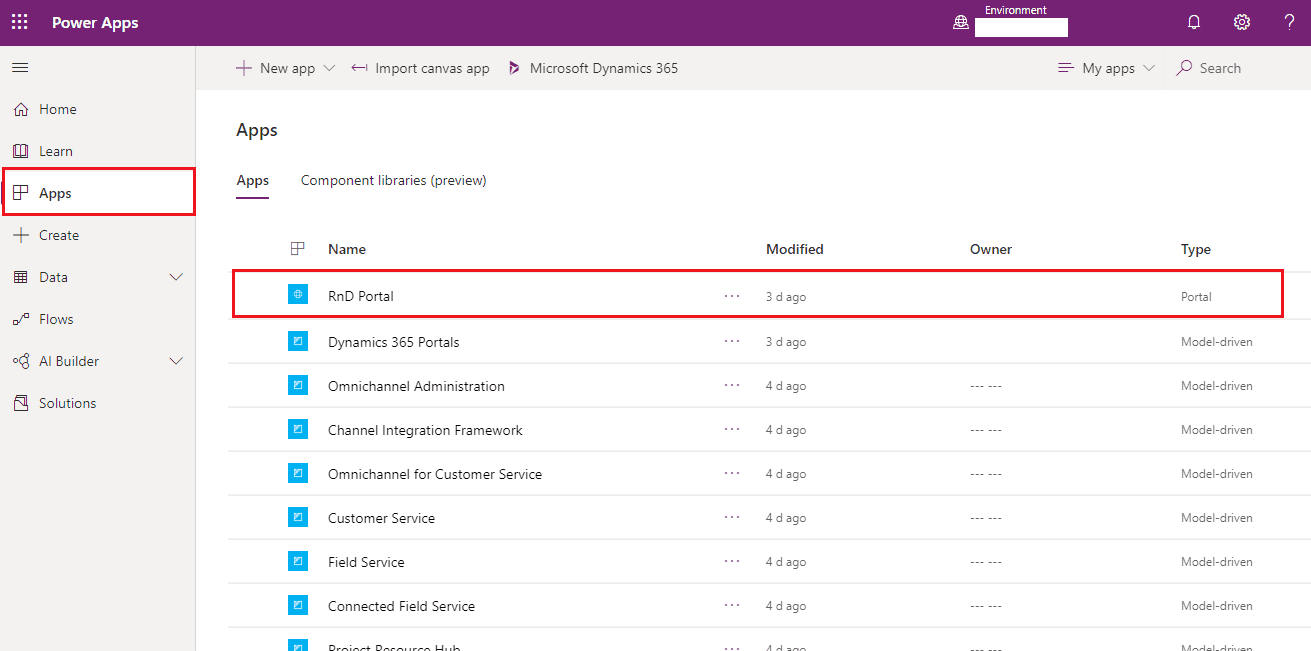Click the environment picker at top
The image size is (1311, 651).
point(1021,27)
